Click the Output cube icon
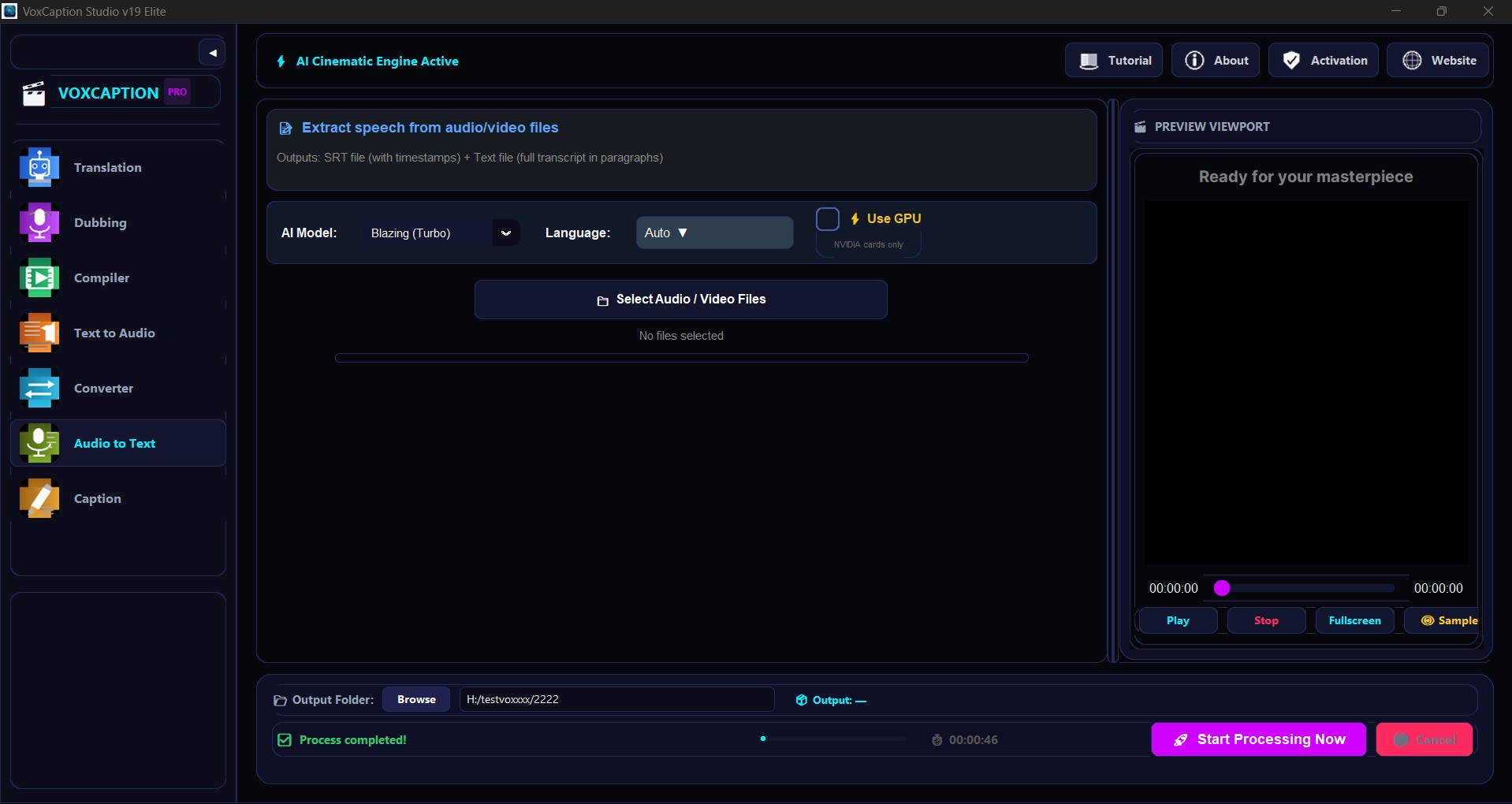1512x804 pixels. tap(802, 700)
